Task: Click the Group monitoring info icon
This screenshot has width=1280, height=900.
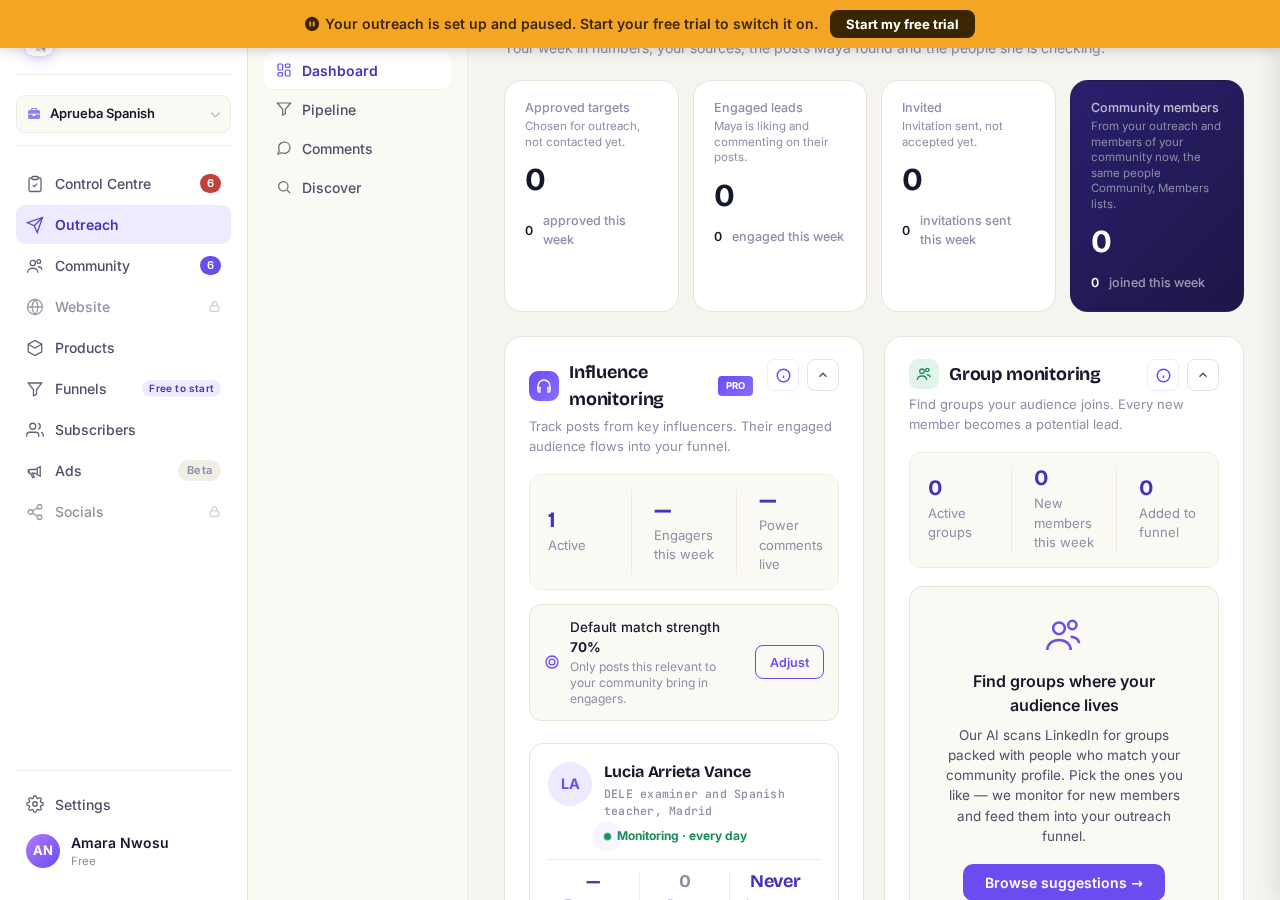Action: pos(1163,375)
